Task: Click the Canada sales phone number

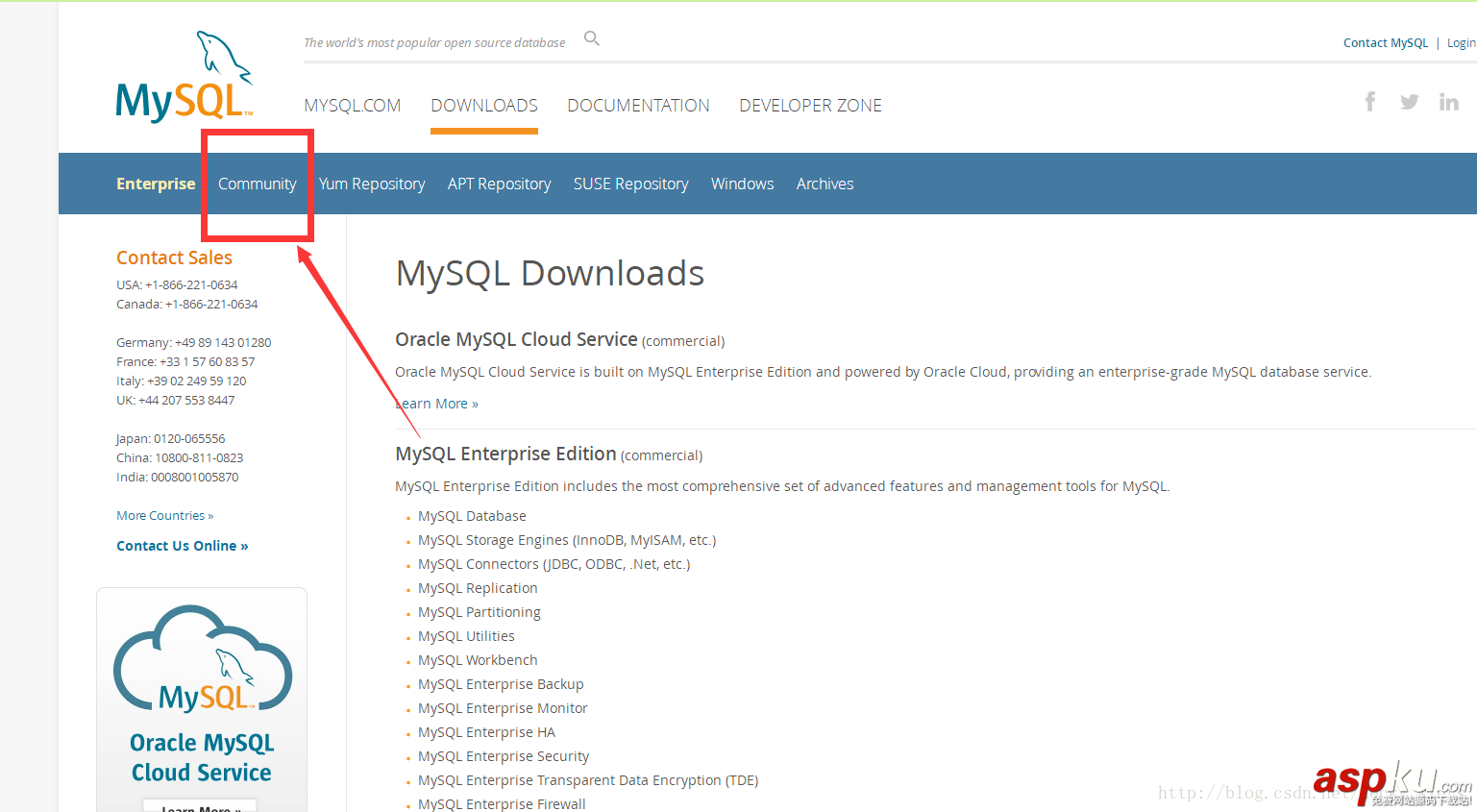Action: click(x=211, y=305)
